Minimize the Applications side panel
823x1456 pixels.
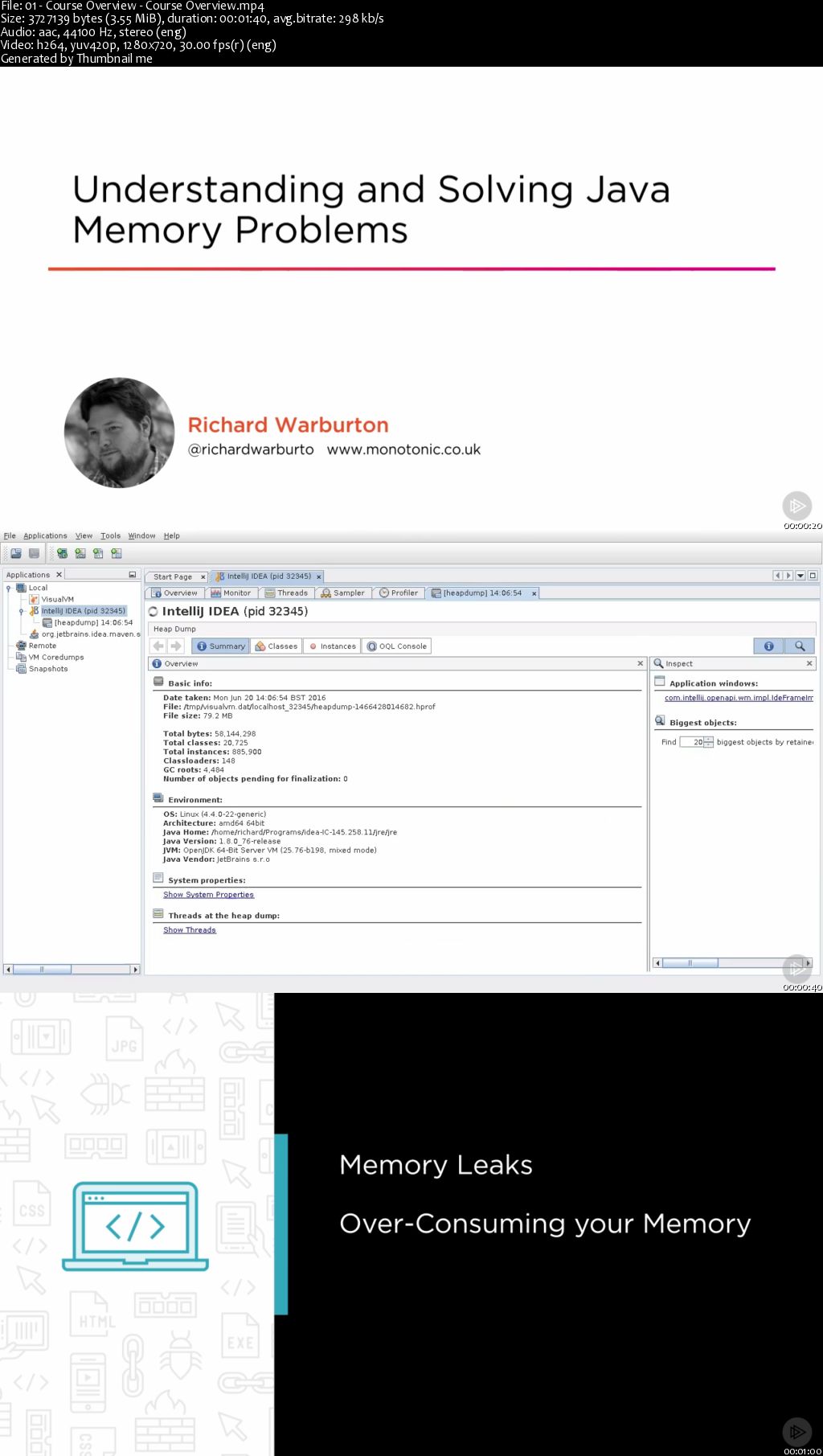pyautogui.click(x=133, y=574)
